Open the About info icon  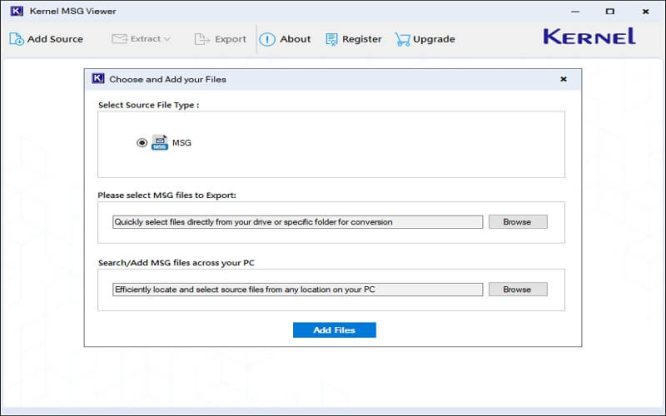[x=267, y=39]
